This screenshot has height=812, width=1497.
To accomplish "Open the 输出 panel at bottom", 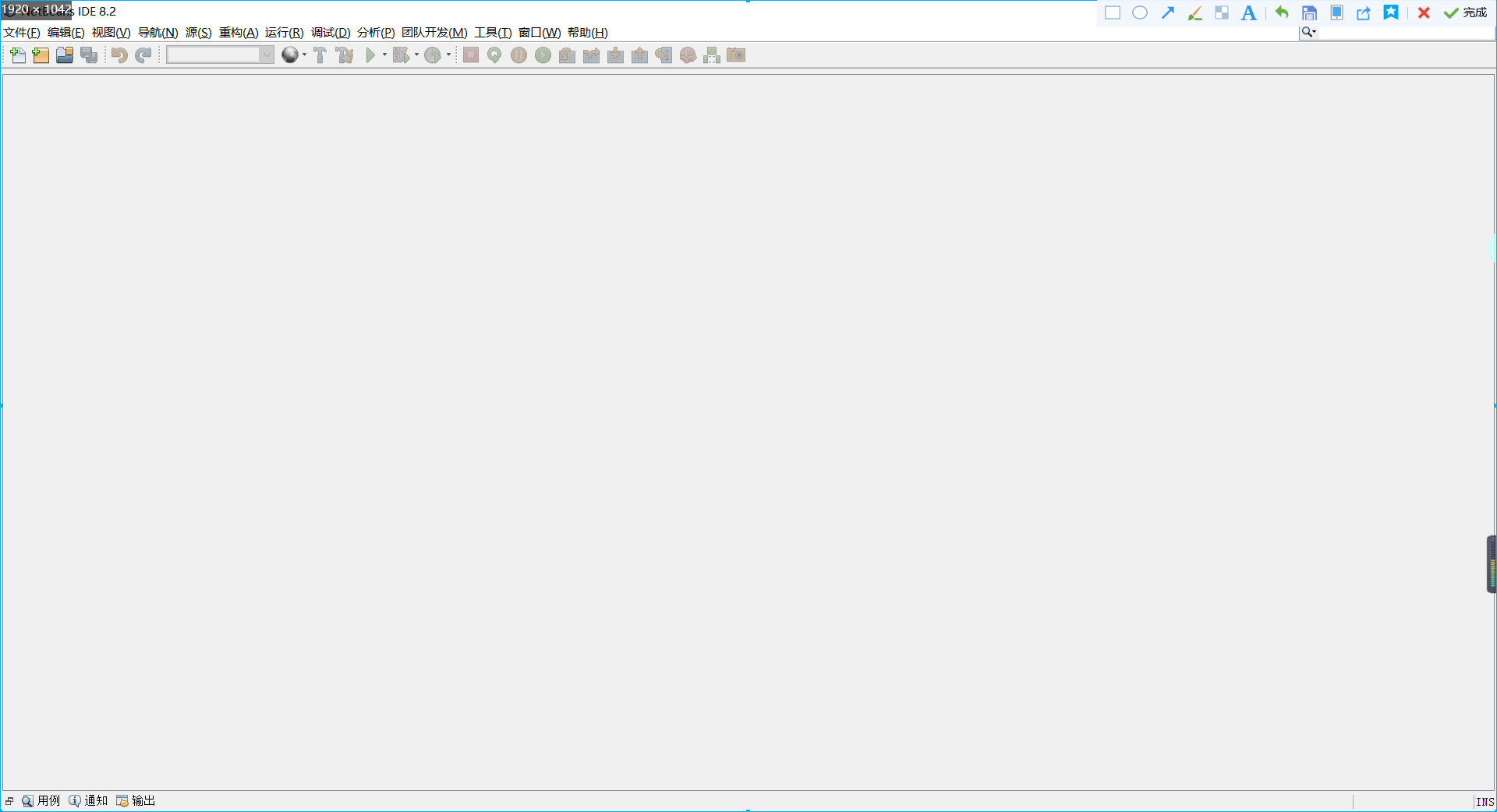I will pos(136,801).
